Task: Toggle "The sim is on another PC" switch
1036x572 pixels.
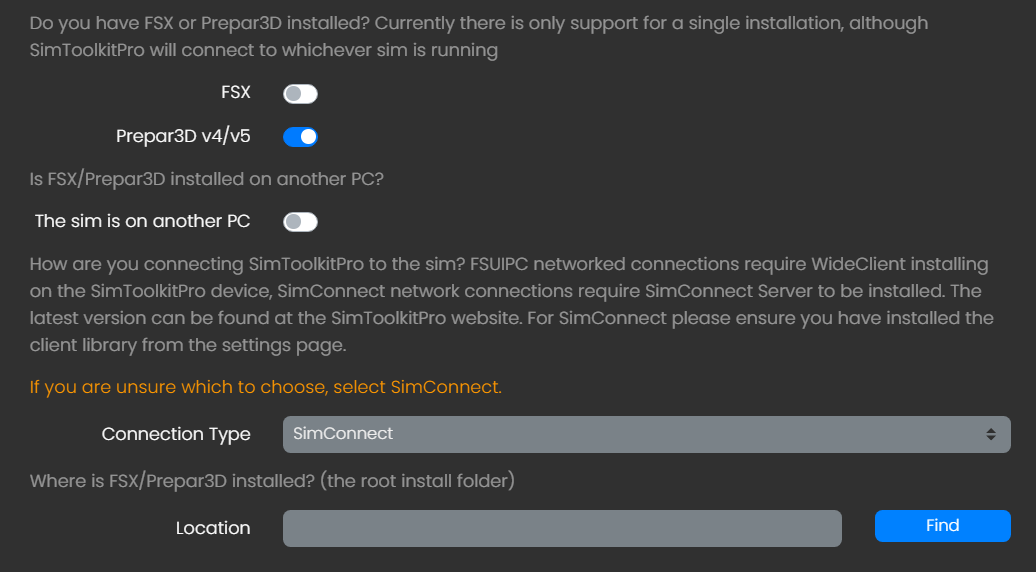Action: (x=300, y=222)
